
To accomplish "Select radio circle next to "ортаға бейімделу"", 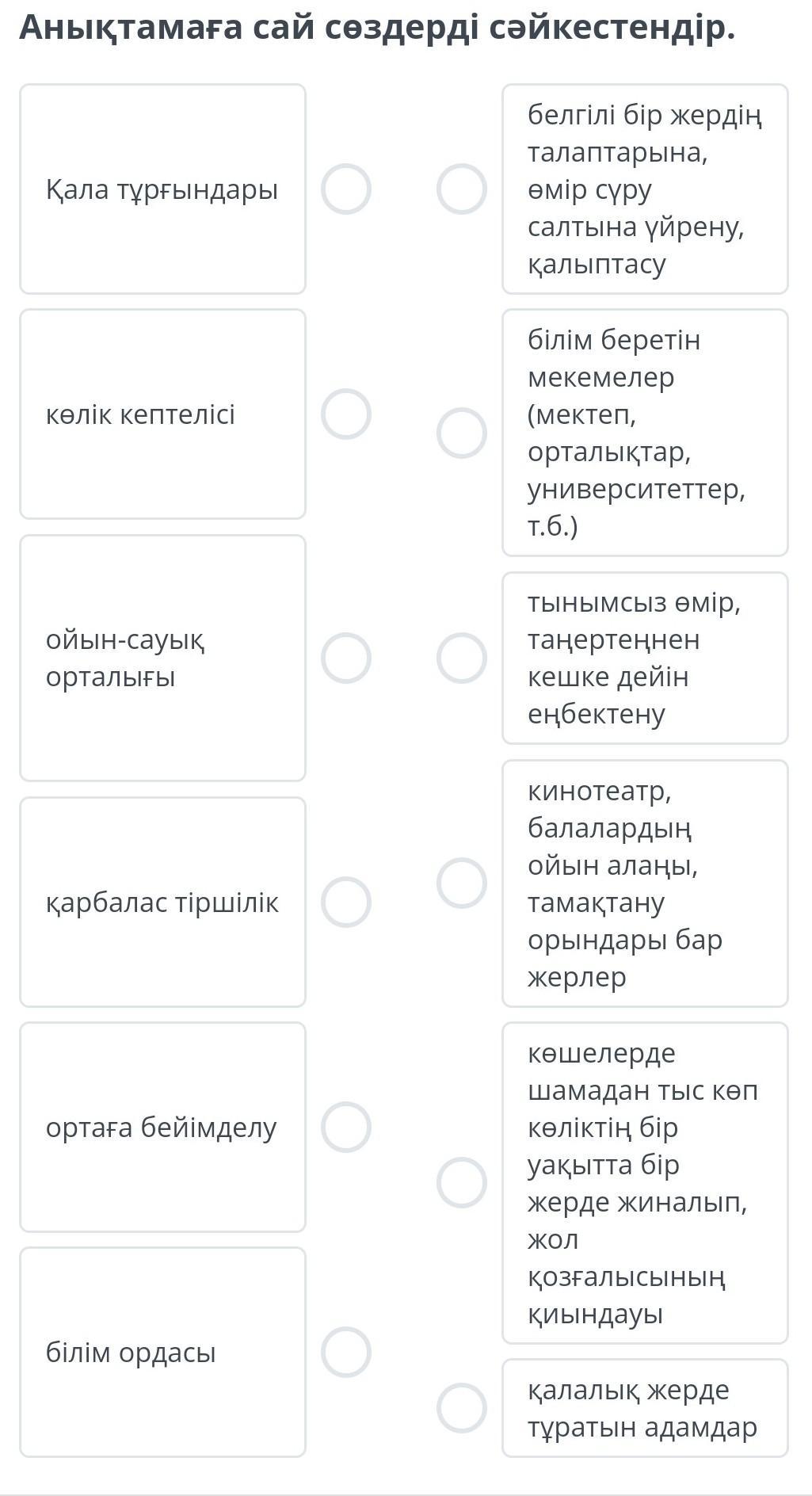I will pos(346,1127).
